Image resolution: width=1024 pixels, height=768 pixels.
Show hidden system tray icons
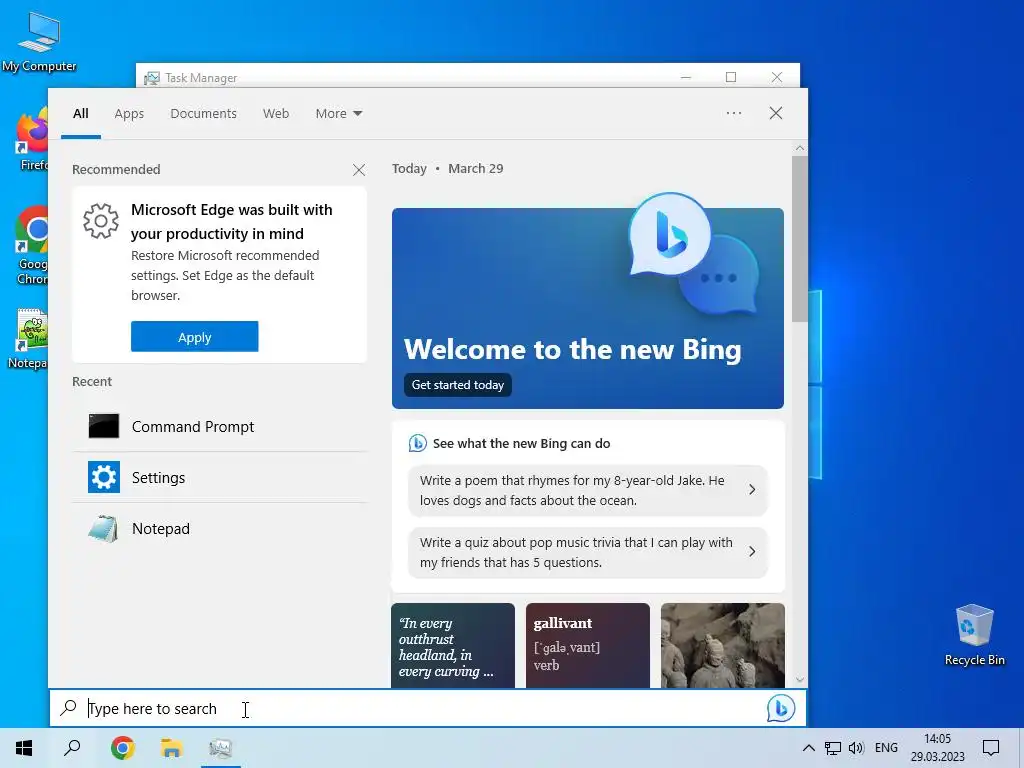tap(808, 748)
